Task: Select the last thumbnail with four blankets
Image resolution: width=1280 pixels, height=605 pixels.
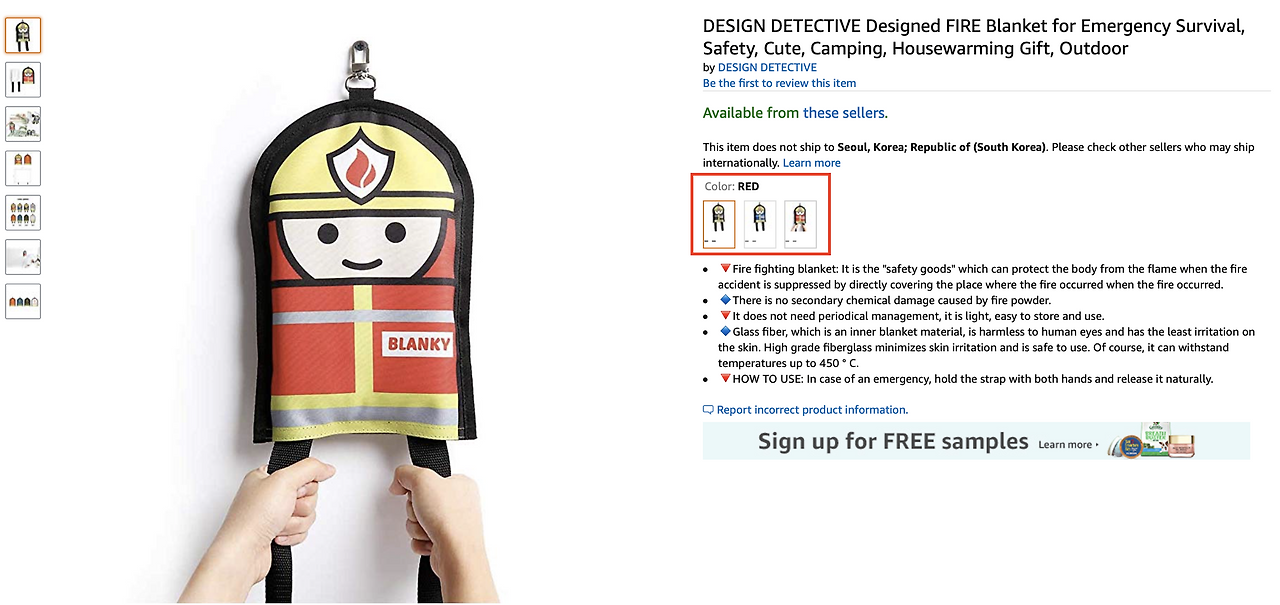Action: pyautogui.click(x=23, y=301)
